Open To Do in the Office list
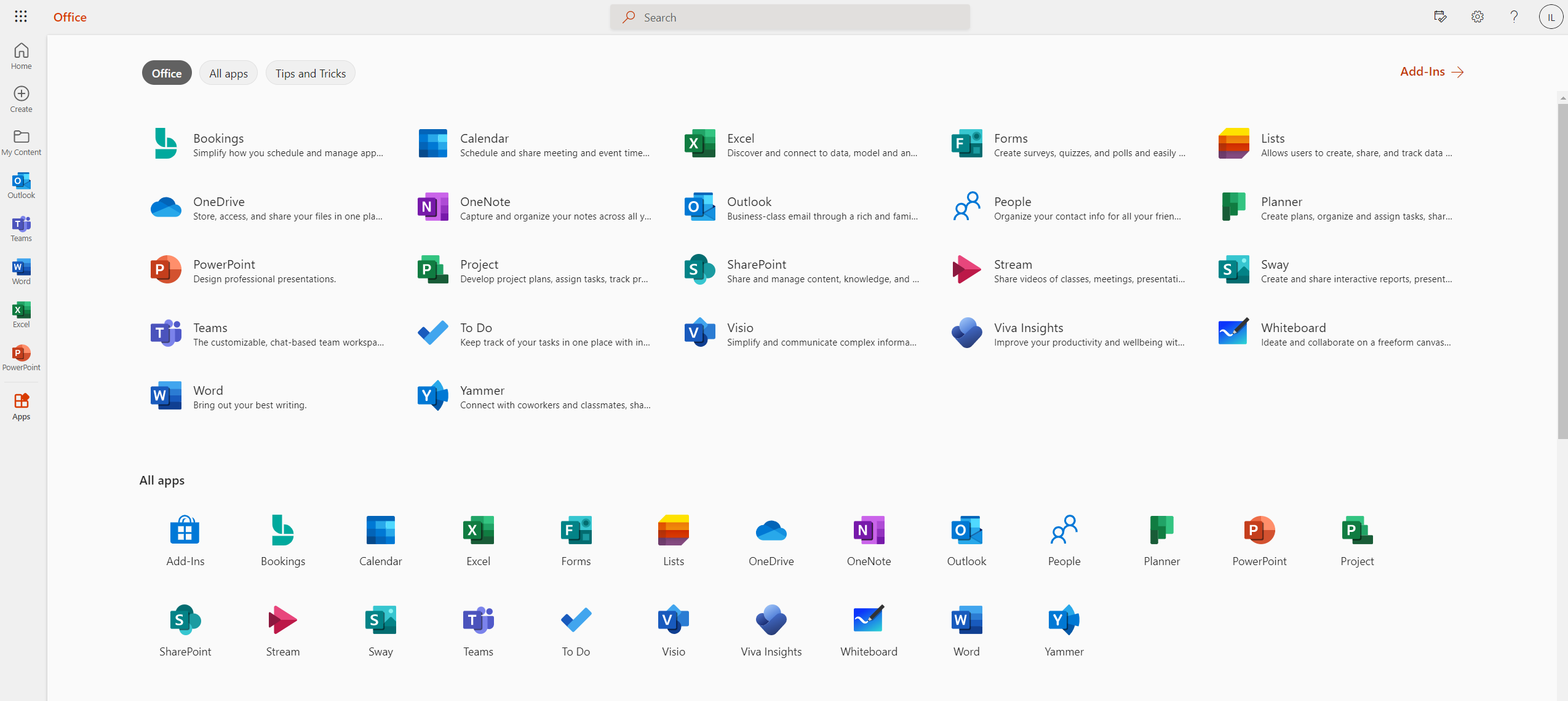The height and width of the screenshot is (701, 1568). point(535,334)
